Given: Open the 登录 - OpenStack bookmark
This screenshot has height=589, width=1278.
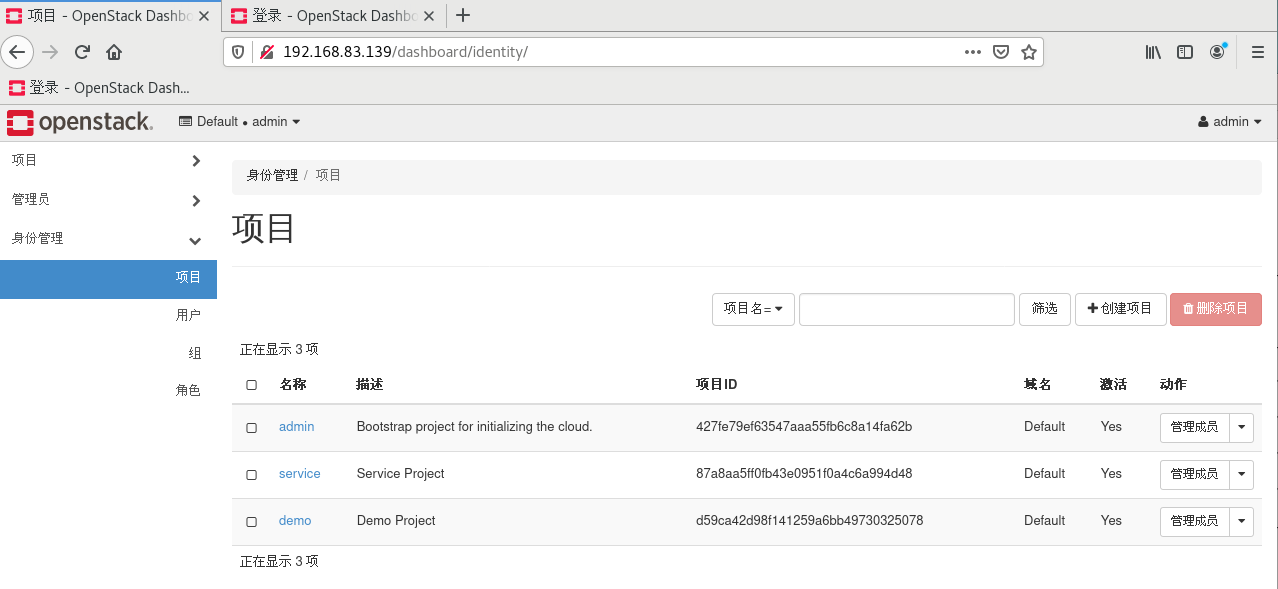Looking at the screenshot, I should (x=99, y=88).
